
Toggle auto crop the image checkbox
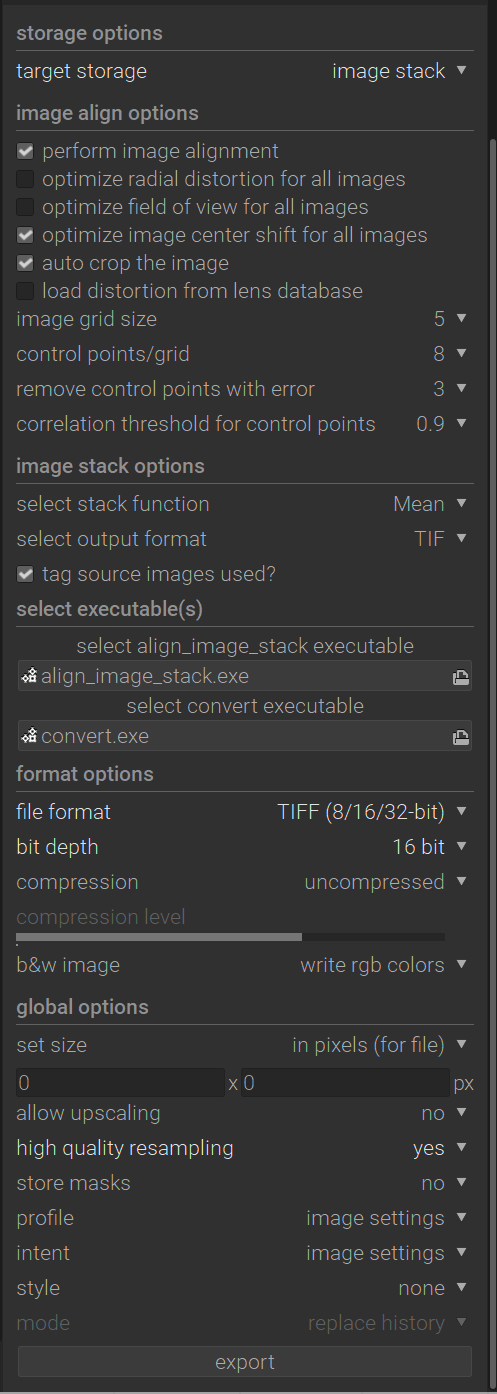coord(25,264)
